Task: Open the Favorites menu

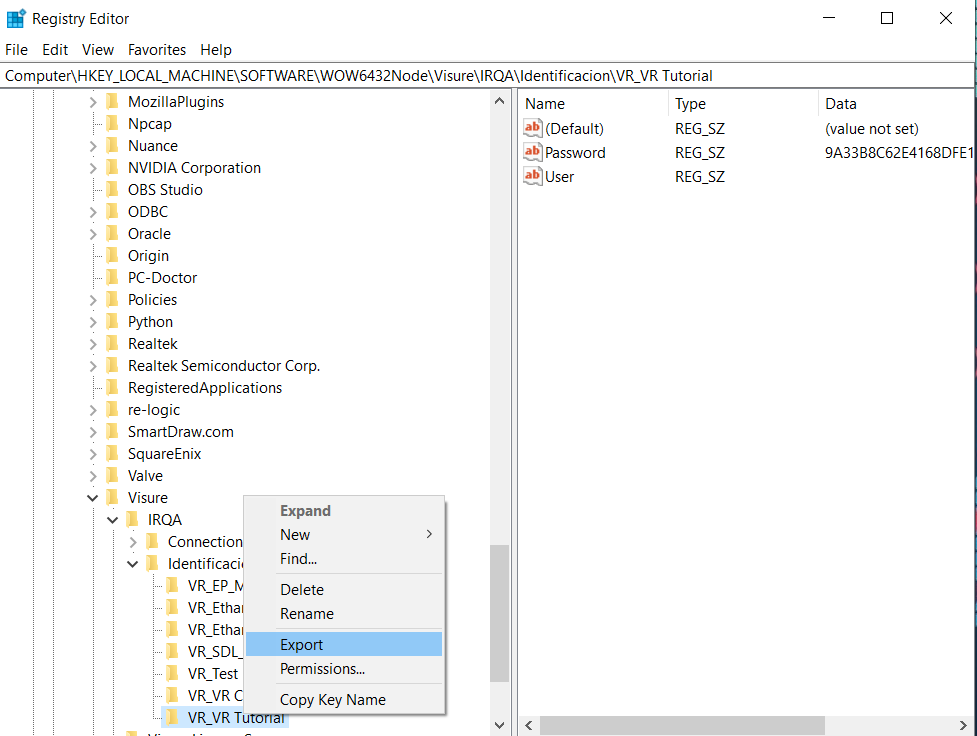Action: pos(157,50)
